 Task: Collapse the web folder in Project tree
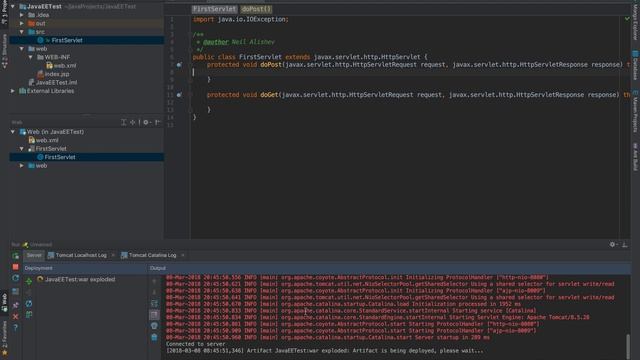coord(22,49)
